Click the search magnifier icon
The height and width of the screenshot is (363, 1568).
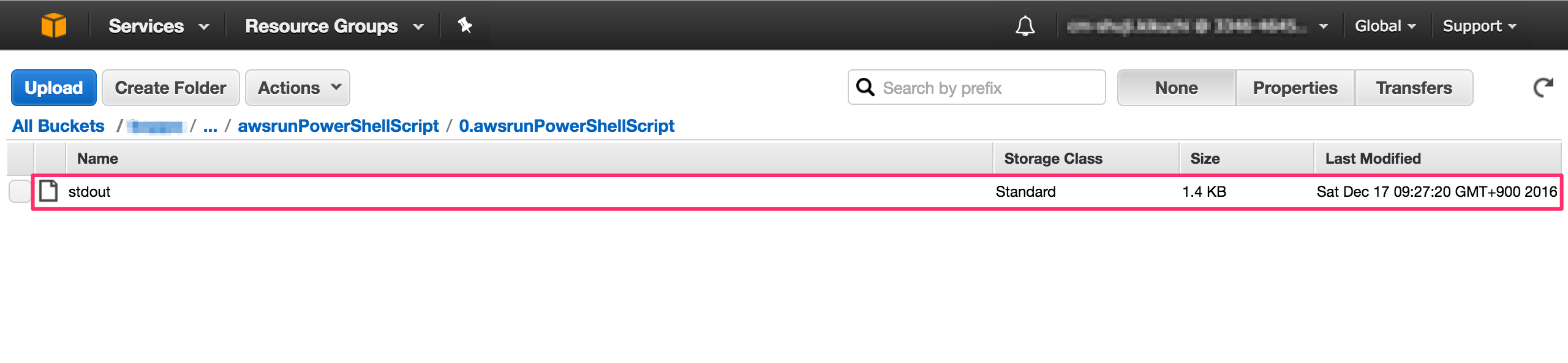(866, 88)
